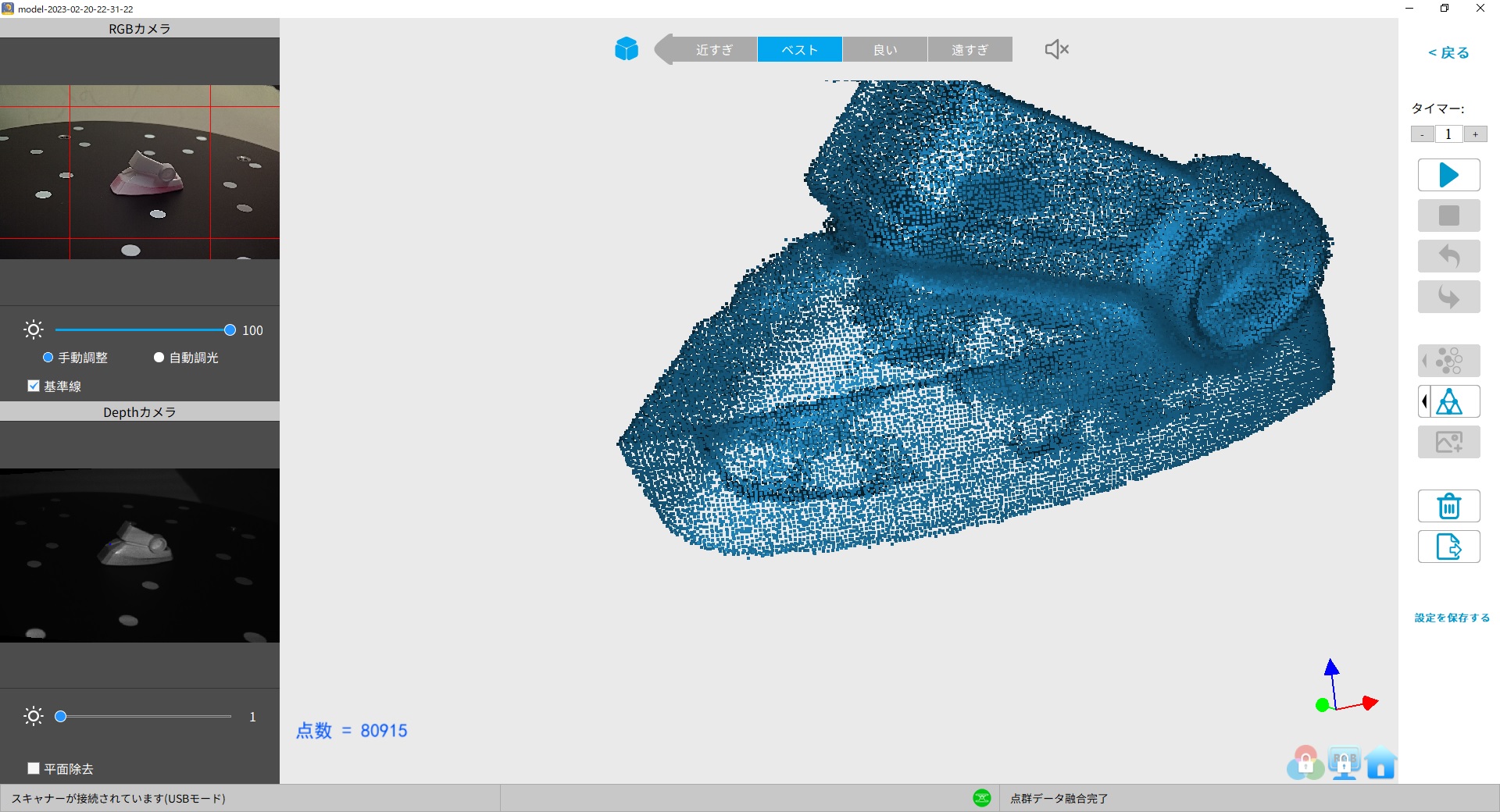
Task: Click the locked RGB monitor icon
Action: (x=1344, y=763)
